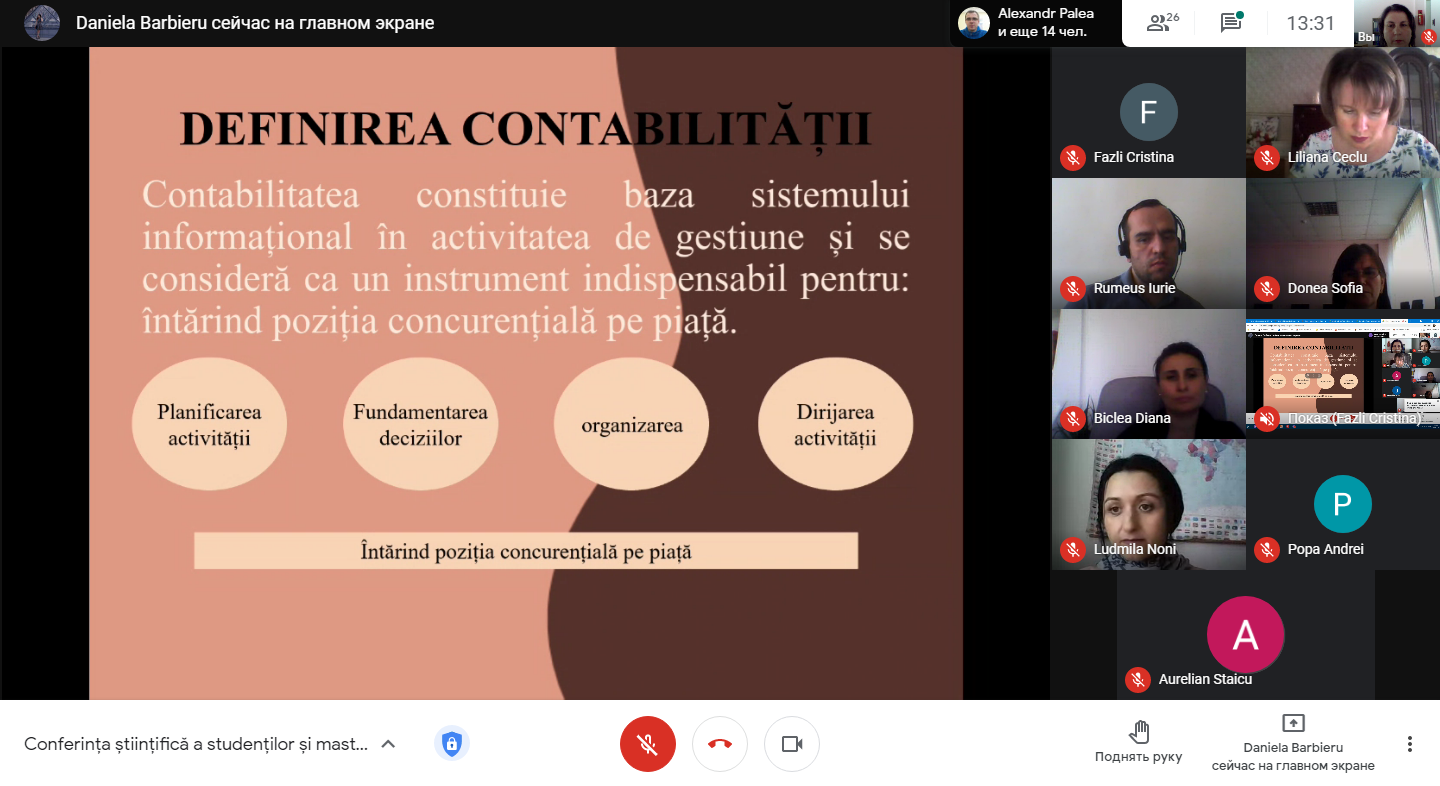This screenshot has width=1440, height=786.
Task: Select Liliana Ceclu video tile
Action: [1342, 112]
